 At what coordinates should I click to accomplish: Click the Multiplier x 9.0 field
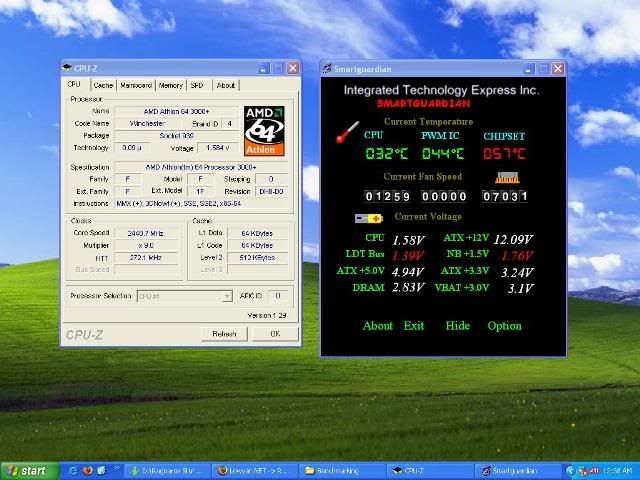pos(146,246)
